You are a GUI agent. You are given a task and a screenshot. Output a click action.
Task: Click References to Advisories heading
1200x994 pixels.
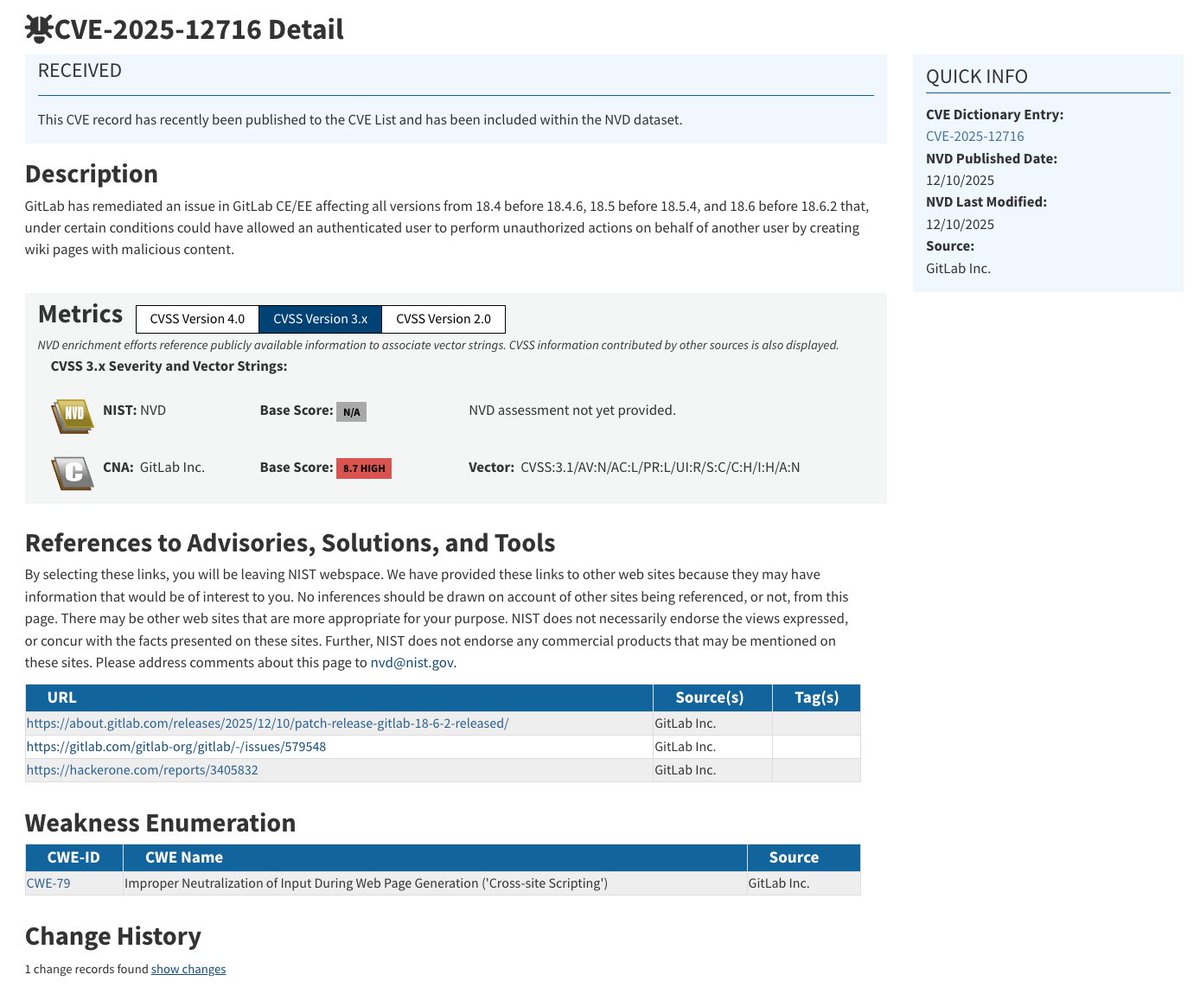pos(290,543)
